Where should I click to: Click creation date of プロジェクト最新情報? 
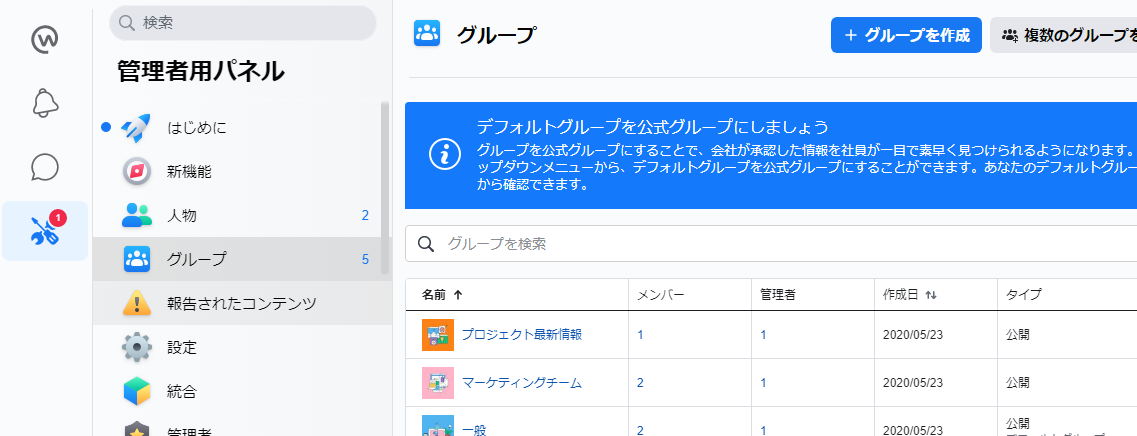[913, 334]
